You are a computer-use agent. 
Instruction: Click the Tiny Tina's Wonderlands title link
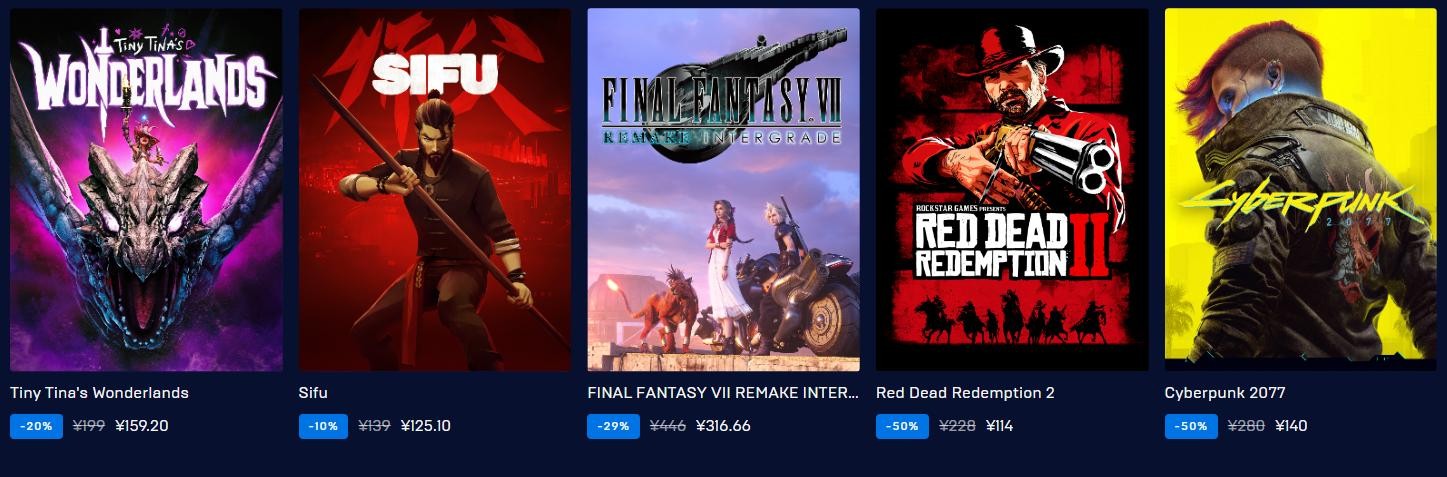pyautogui.click(x=99, y=393)
